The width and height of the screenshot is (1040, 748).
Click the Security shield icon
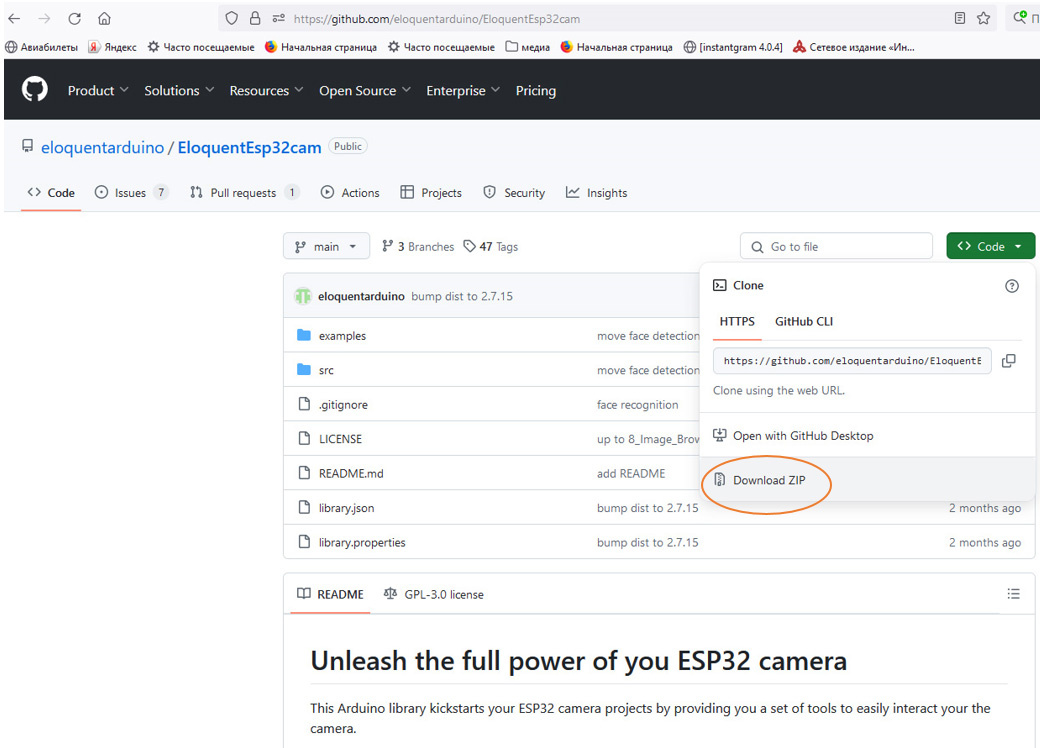pos(488,192)
